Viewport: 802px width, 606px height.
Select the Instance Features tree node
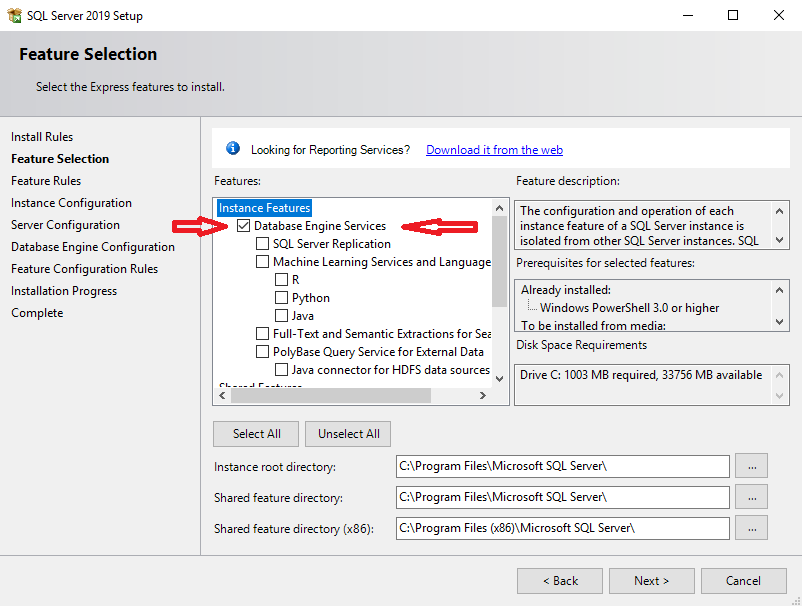(265, 208)
